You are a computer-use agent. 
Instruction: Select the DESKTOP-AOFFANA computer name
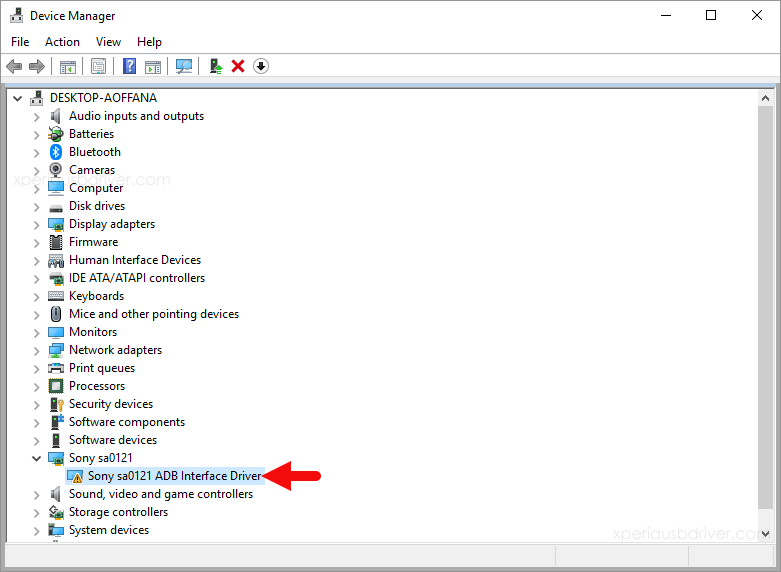coord(103,98)
